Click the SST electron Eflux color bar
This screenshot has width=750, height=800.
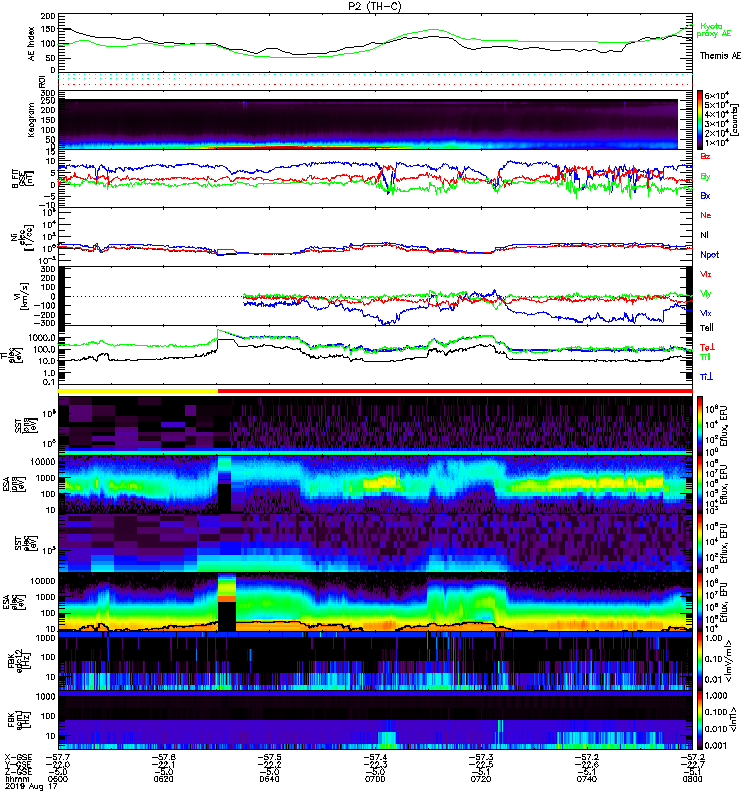tap(700, 543)
